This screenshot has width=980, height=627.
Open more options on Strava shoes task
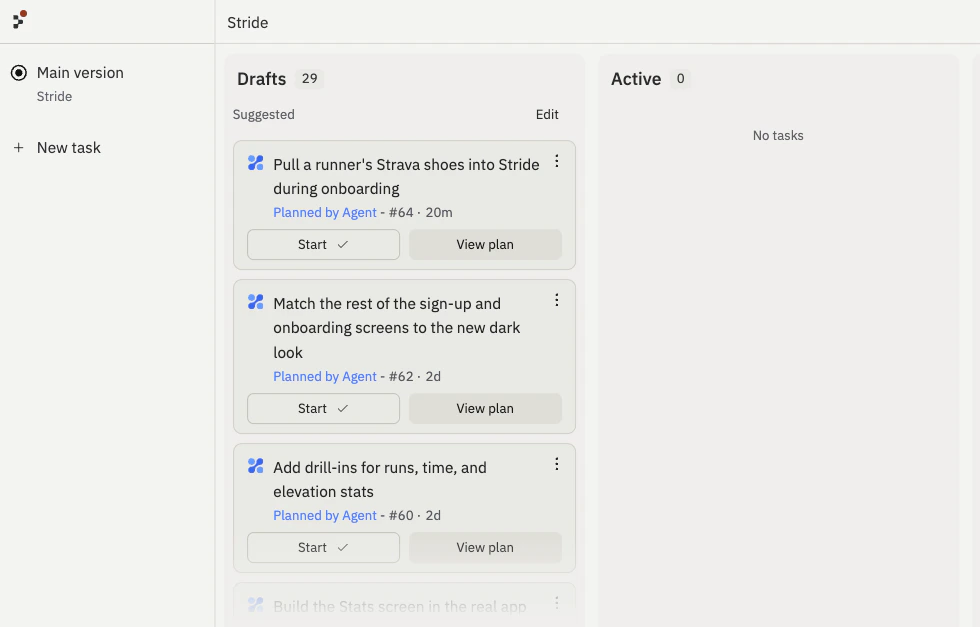556,162
